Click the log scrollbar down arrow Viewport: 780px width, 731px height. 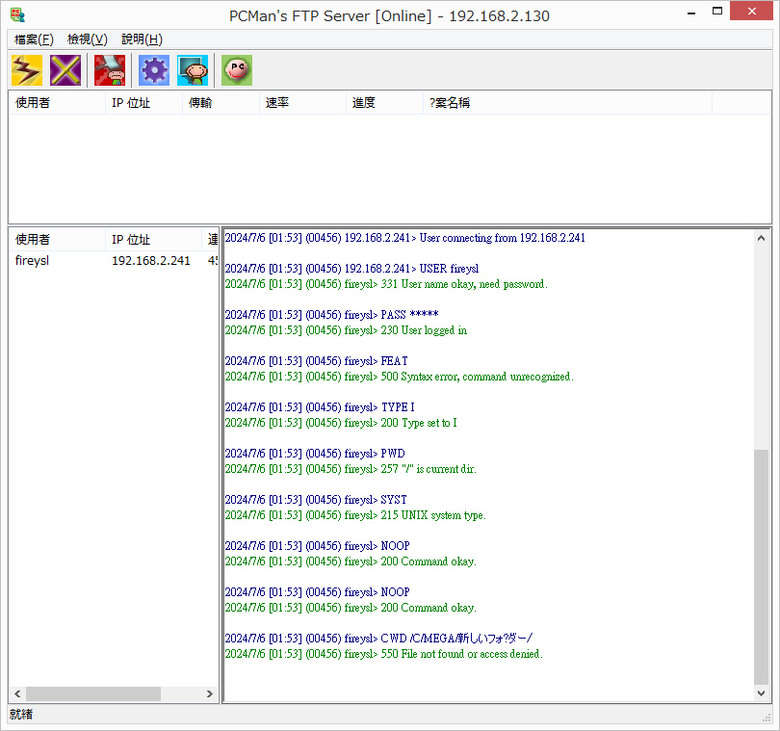click(761, 693)
